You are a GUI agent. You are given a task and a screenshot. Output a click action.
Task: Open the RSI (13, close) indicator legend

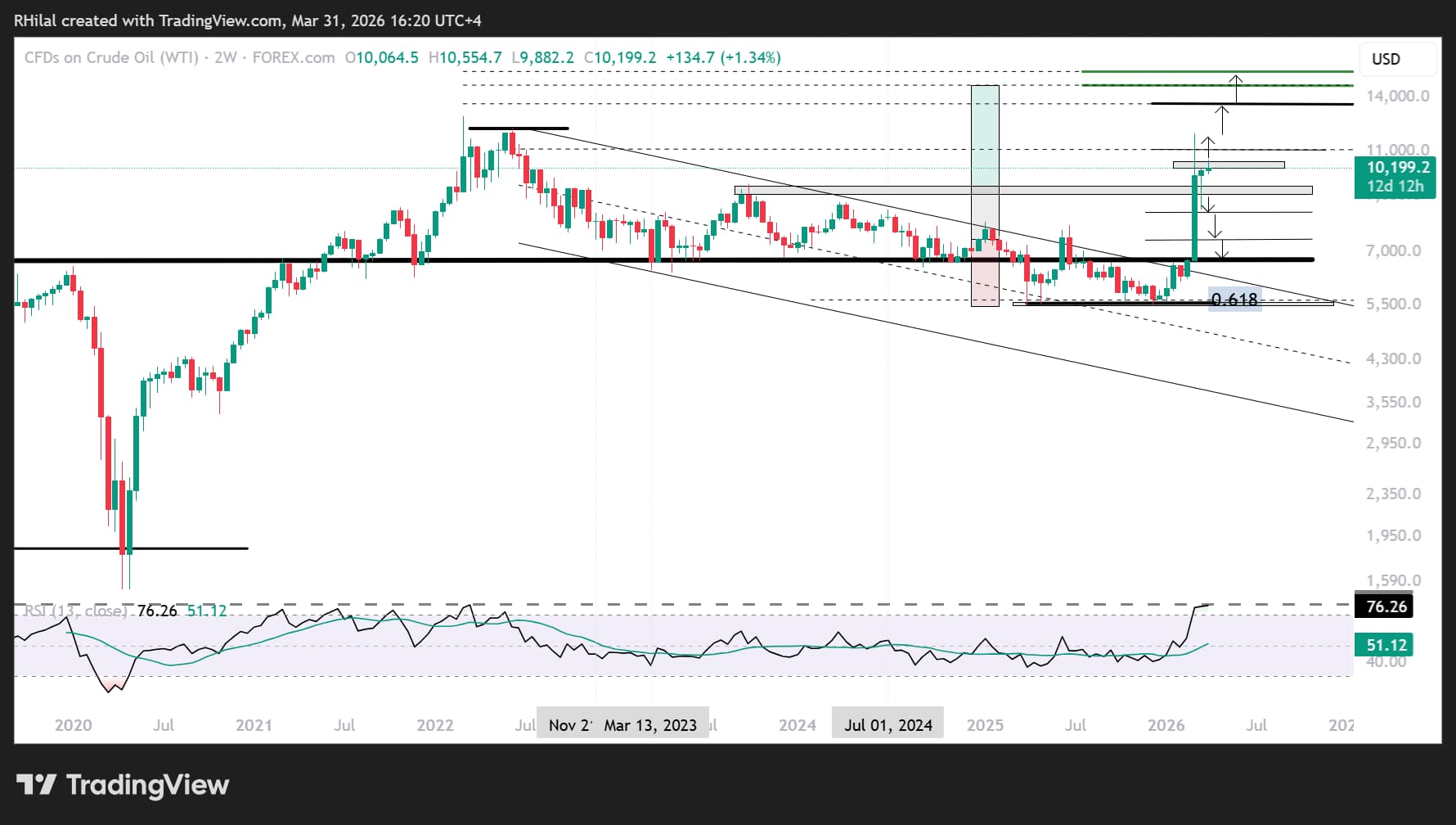point(74,611)
